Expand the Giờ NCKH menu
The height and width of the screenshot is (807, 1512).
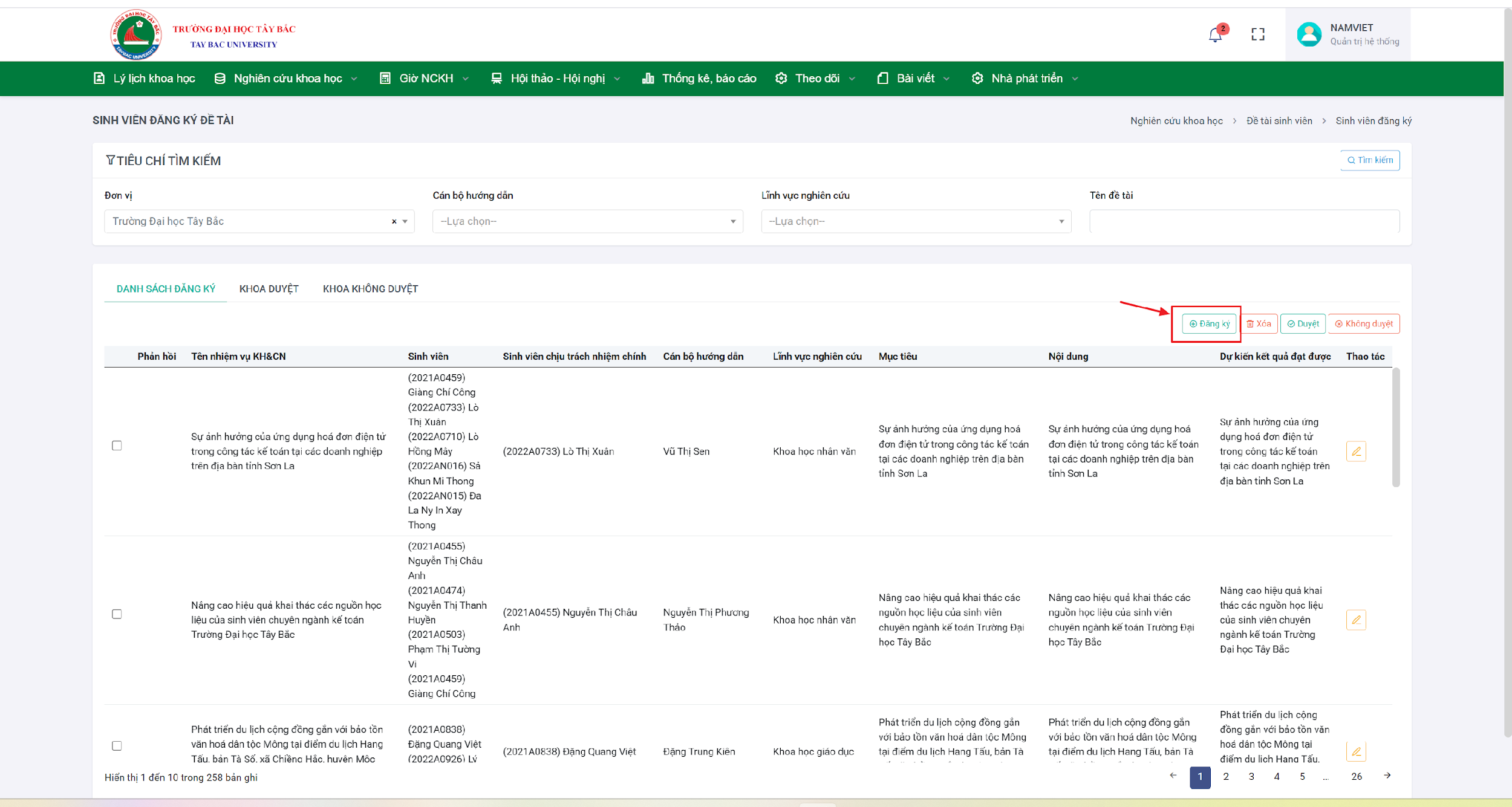[424, 79]
